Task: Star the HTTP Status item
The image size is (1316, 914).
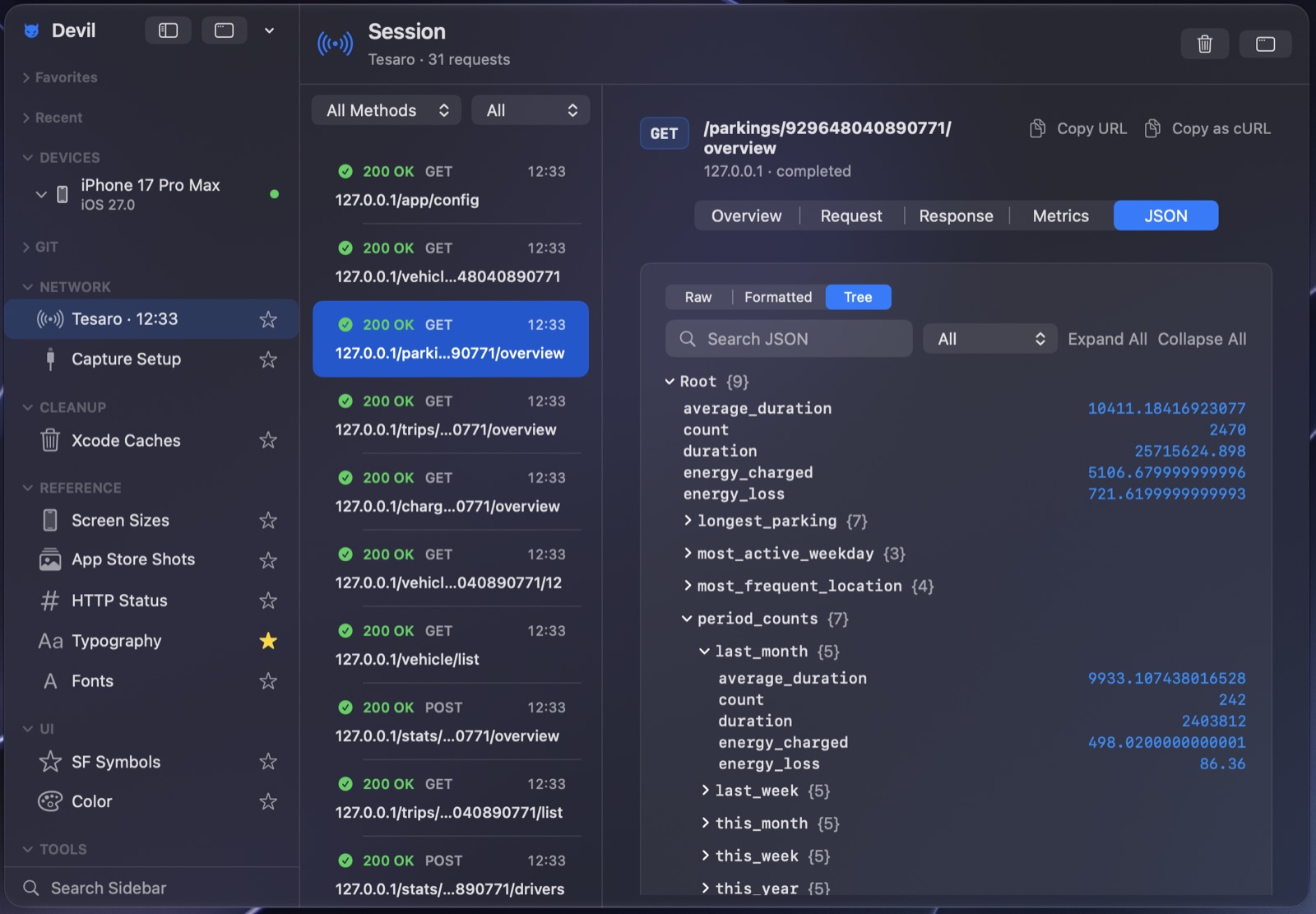Action: click(x=268, y=601)
